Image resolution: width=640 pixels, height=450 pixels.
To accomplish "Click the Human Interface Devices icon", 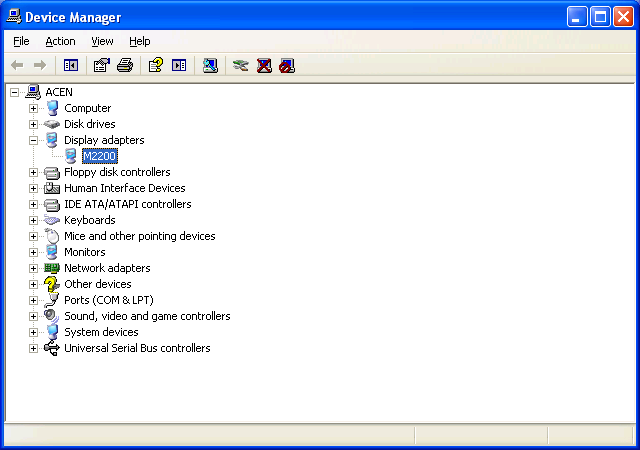I will pyautogui.click(x=52, y=188).
